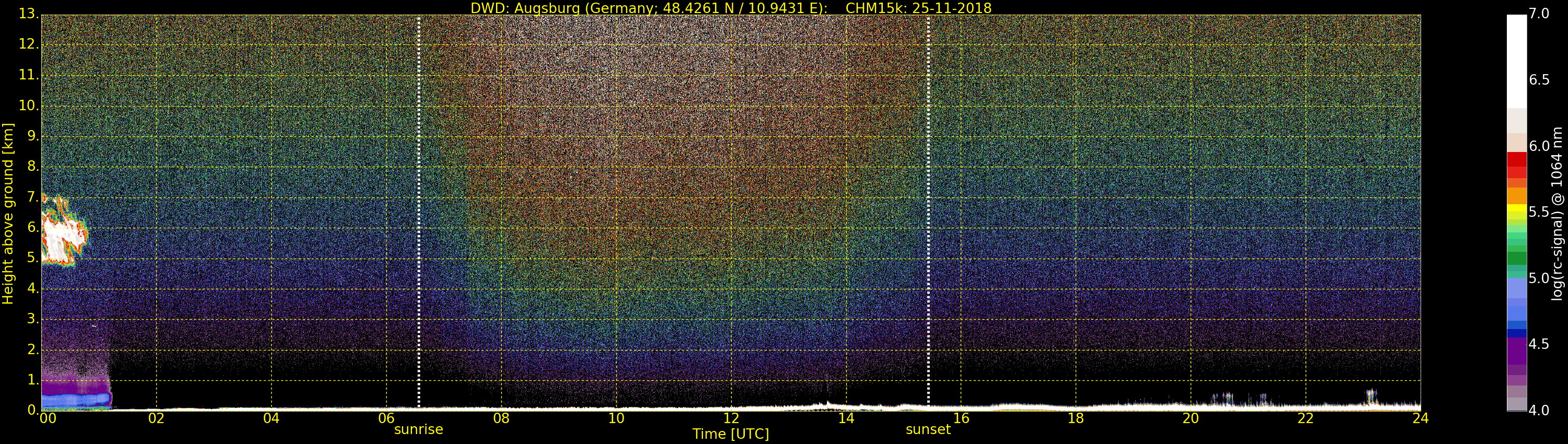Image resolution: width=1568 pixels, height=444 pixels.
Task: Click the 'sunset' label below the axis
Action: [928, 429]
